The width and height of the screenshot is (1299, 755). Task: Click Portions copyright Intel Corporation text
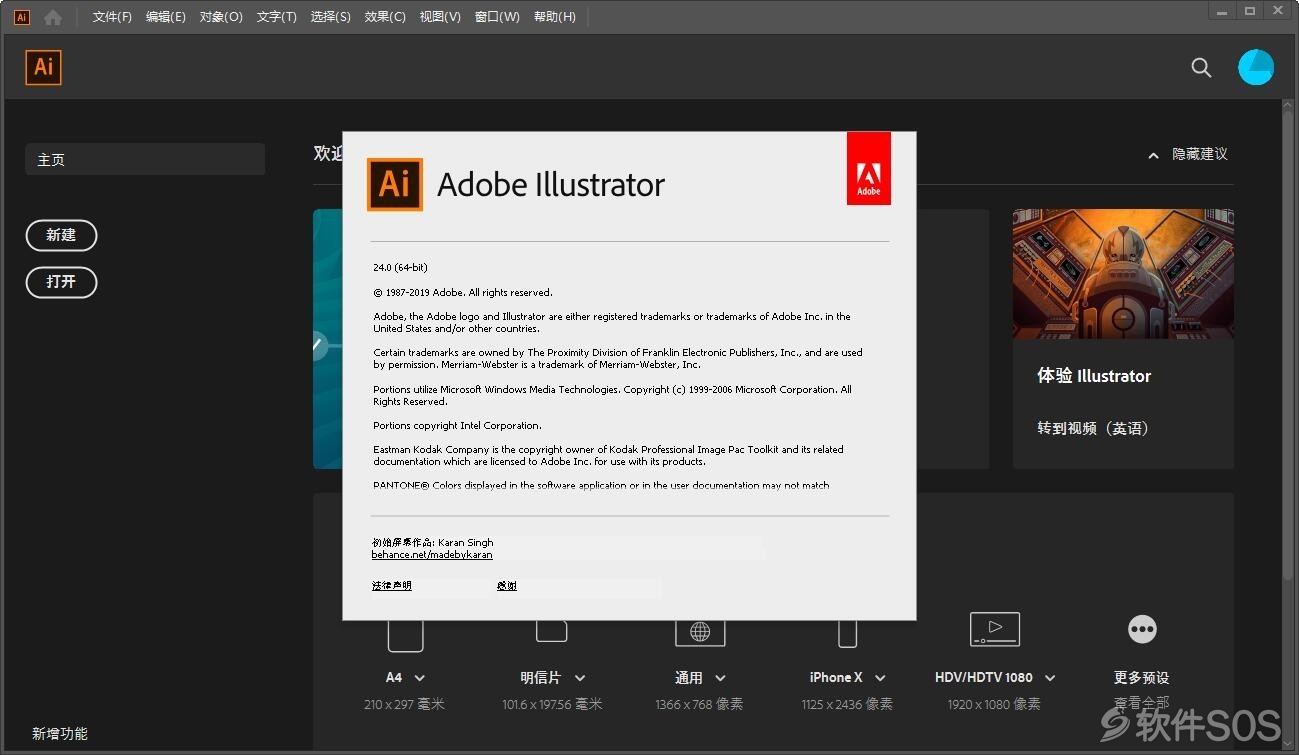pos(458,426)
